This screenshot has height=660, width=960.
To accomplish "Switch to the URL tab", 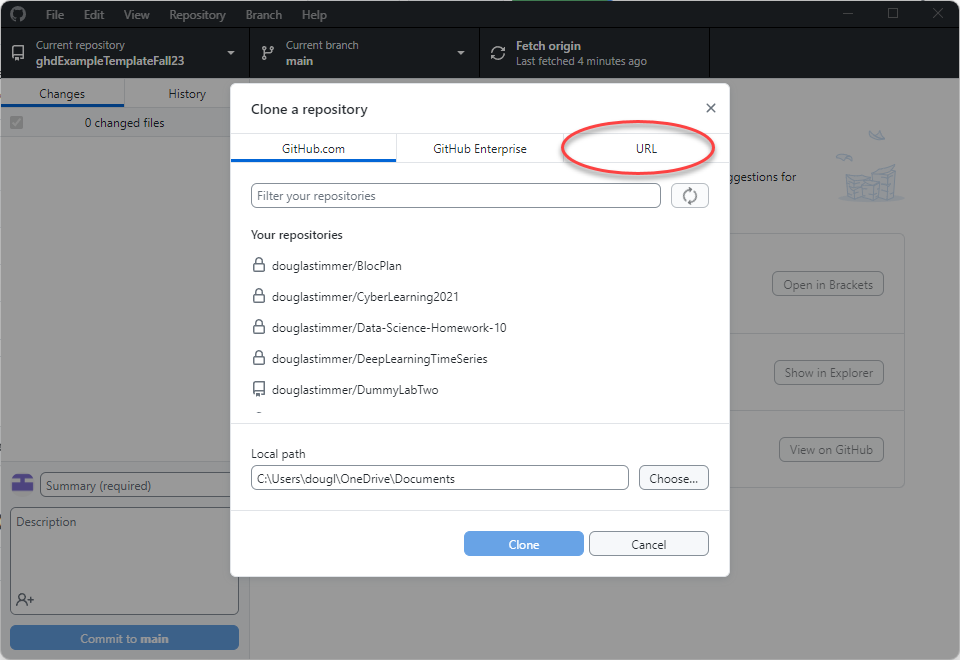I will [x=646, y=149].
